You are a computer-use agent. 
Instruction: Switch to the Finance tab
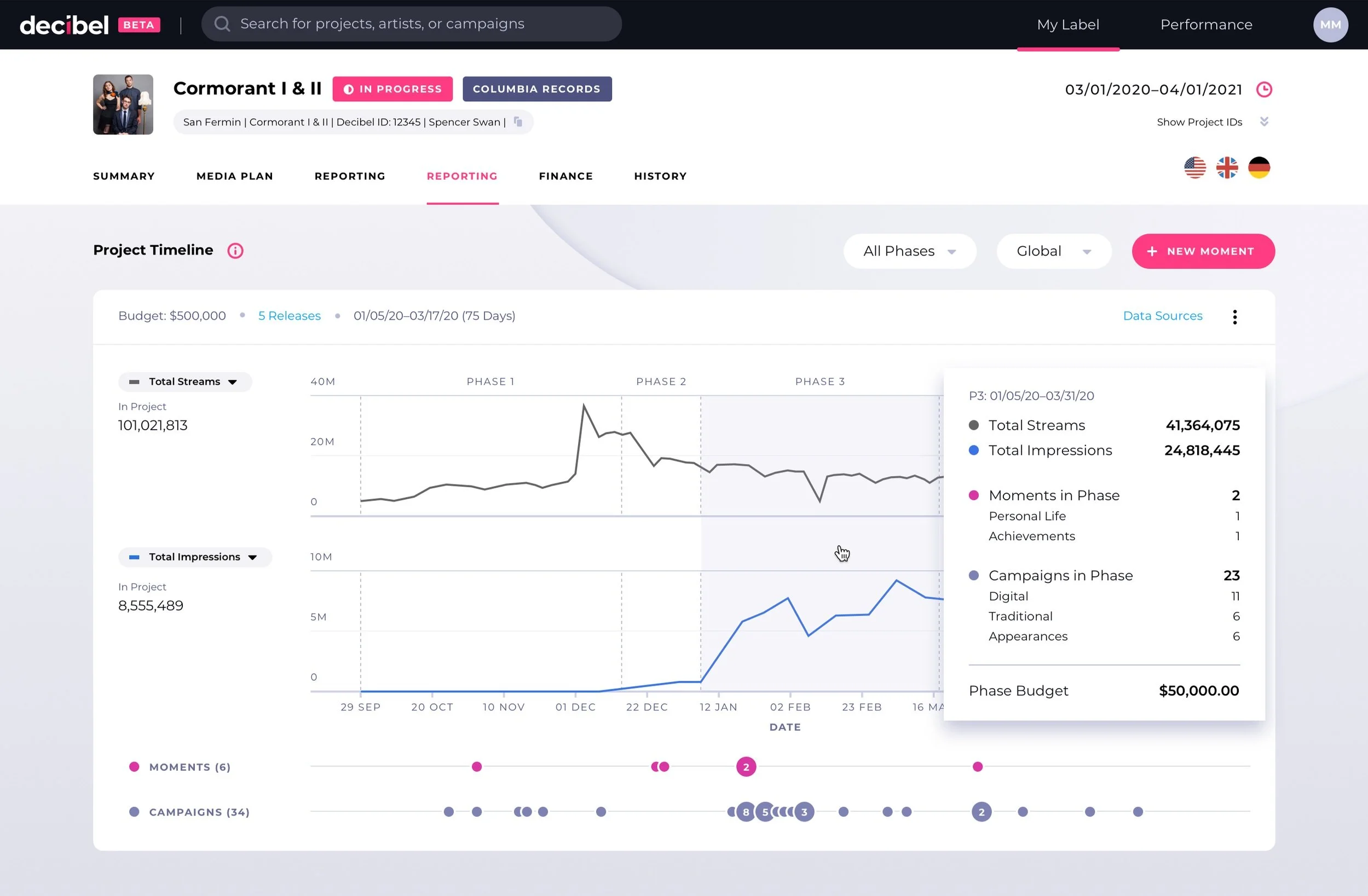565,176
